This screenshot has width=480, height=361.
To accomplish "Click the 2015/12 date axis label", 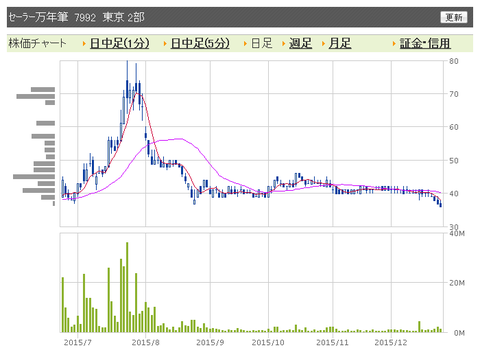I will [x=391, y=342].
